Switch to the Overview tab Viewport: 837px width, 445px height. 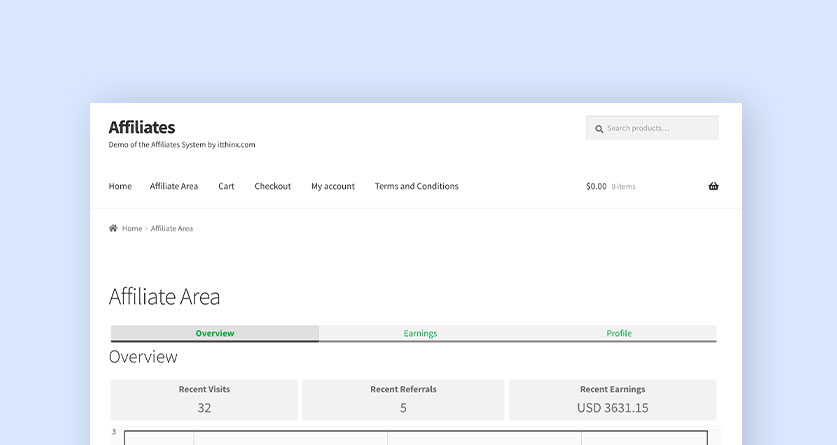215,333
